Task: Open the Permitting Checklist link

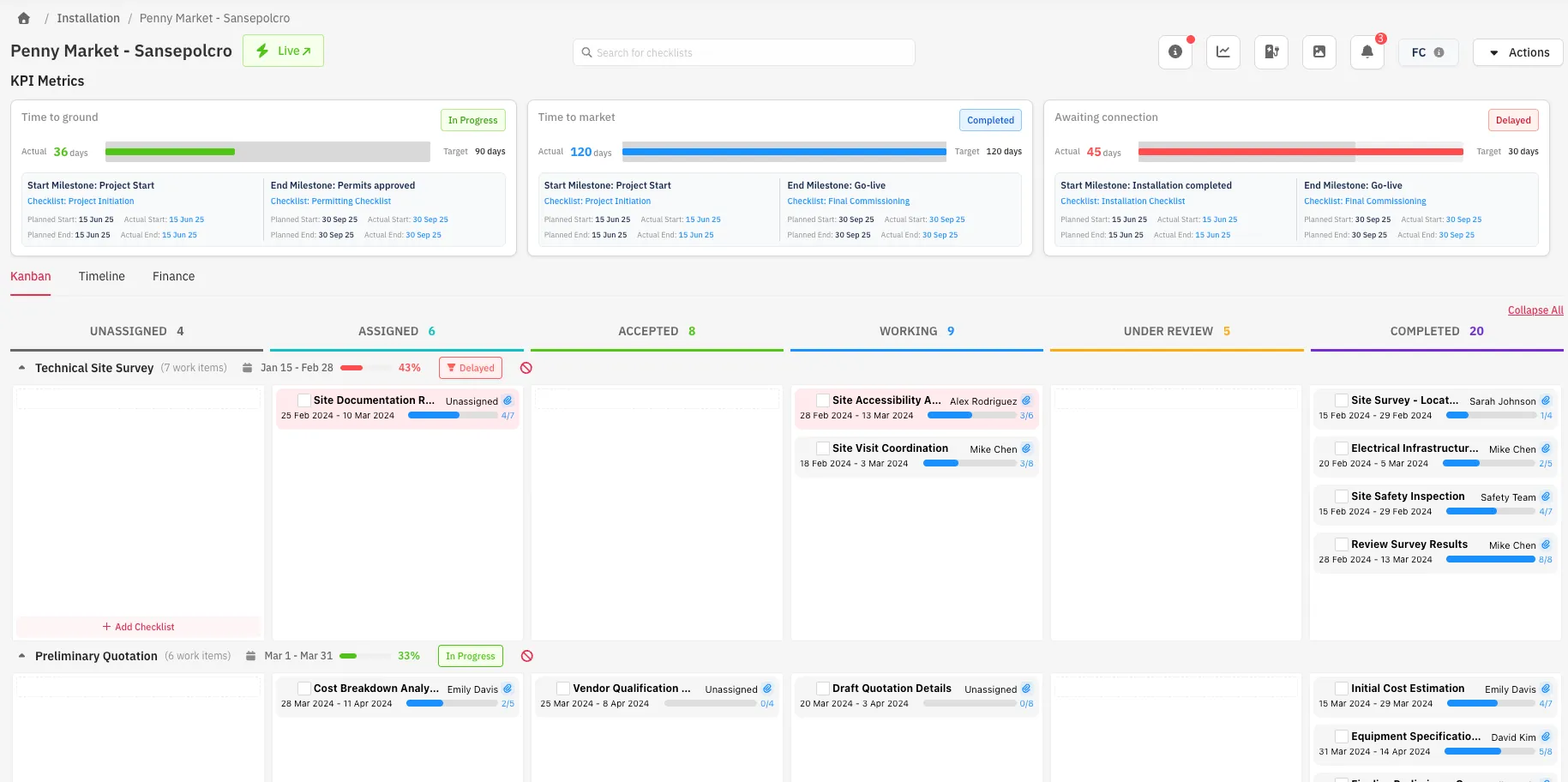Action: (331, 202)
